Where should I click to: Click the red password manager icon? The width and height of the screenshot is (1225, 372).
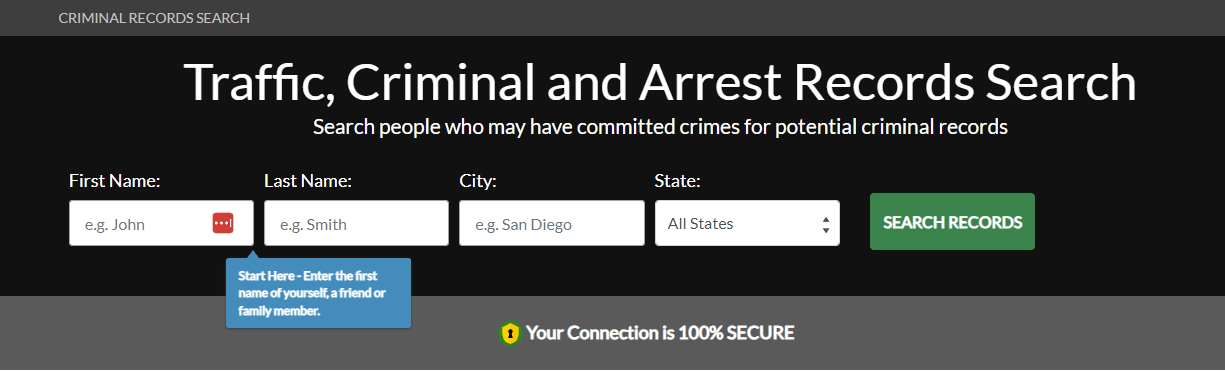click(222, 223)
